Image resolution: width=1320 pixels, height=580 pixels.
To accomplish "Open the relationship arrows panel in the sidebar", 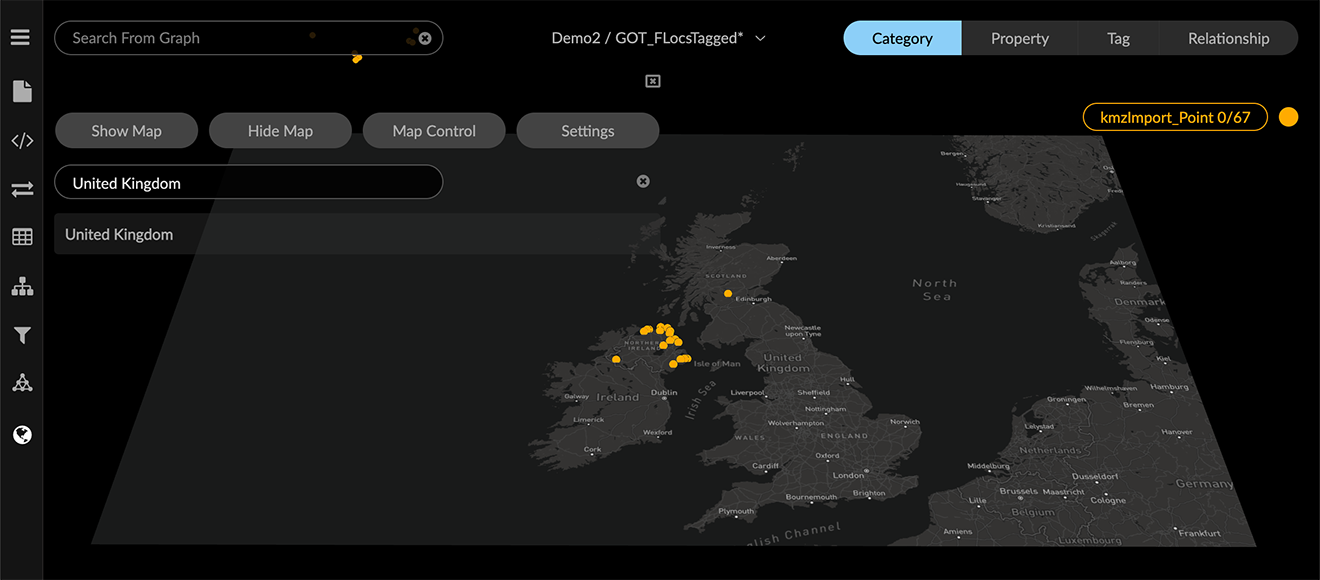I will click(21, 189).
